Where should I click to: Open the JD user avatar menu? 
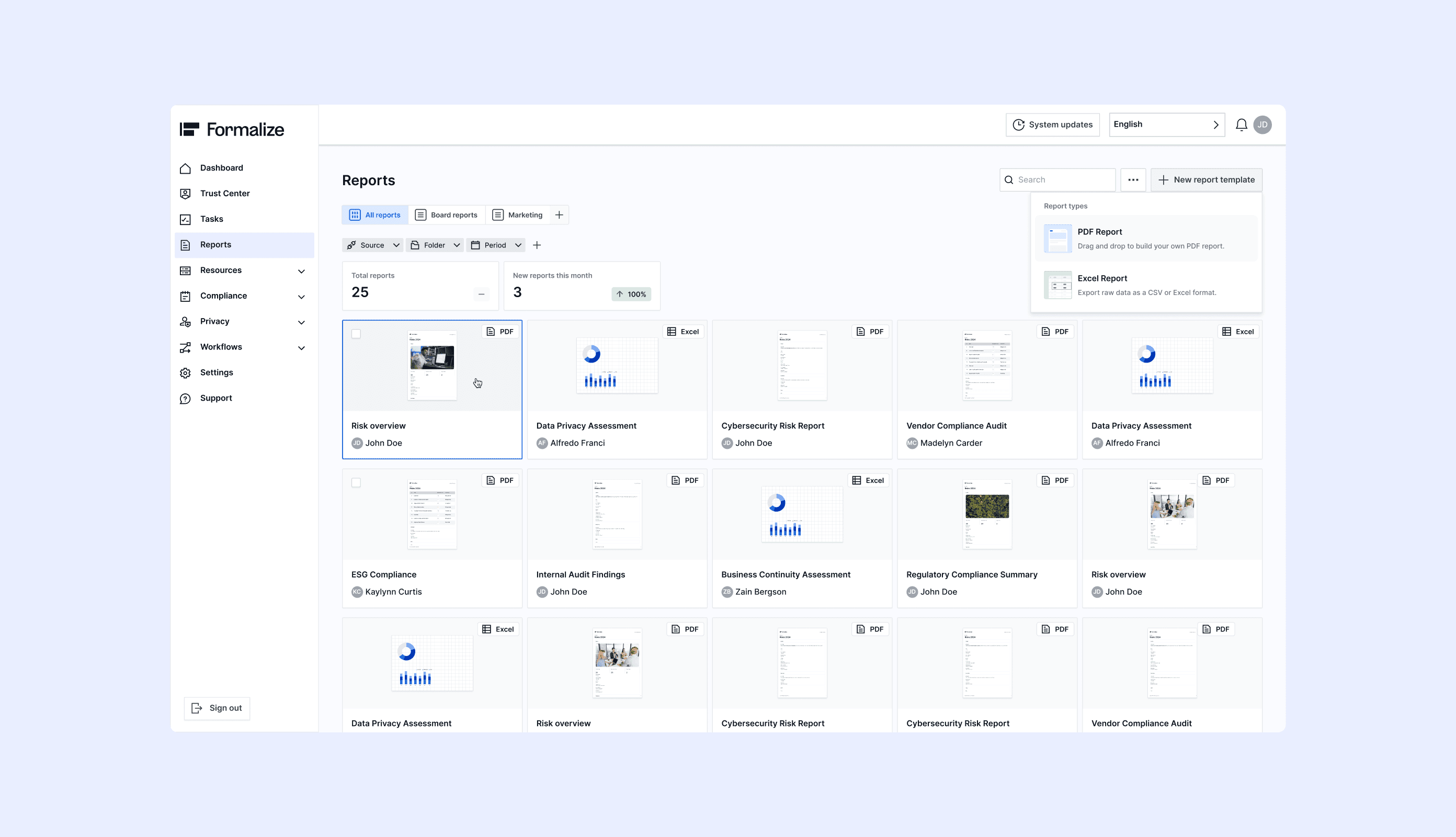click(1262, 125)
